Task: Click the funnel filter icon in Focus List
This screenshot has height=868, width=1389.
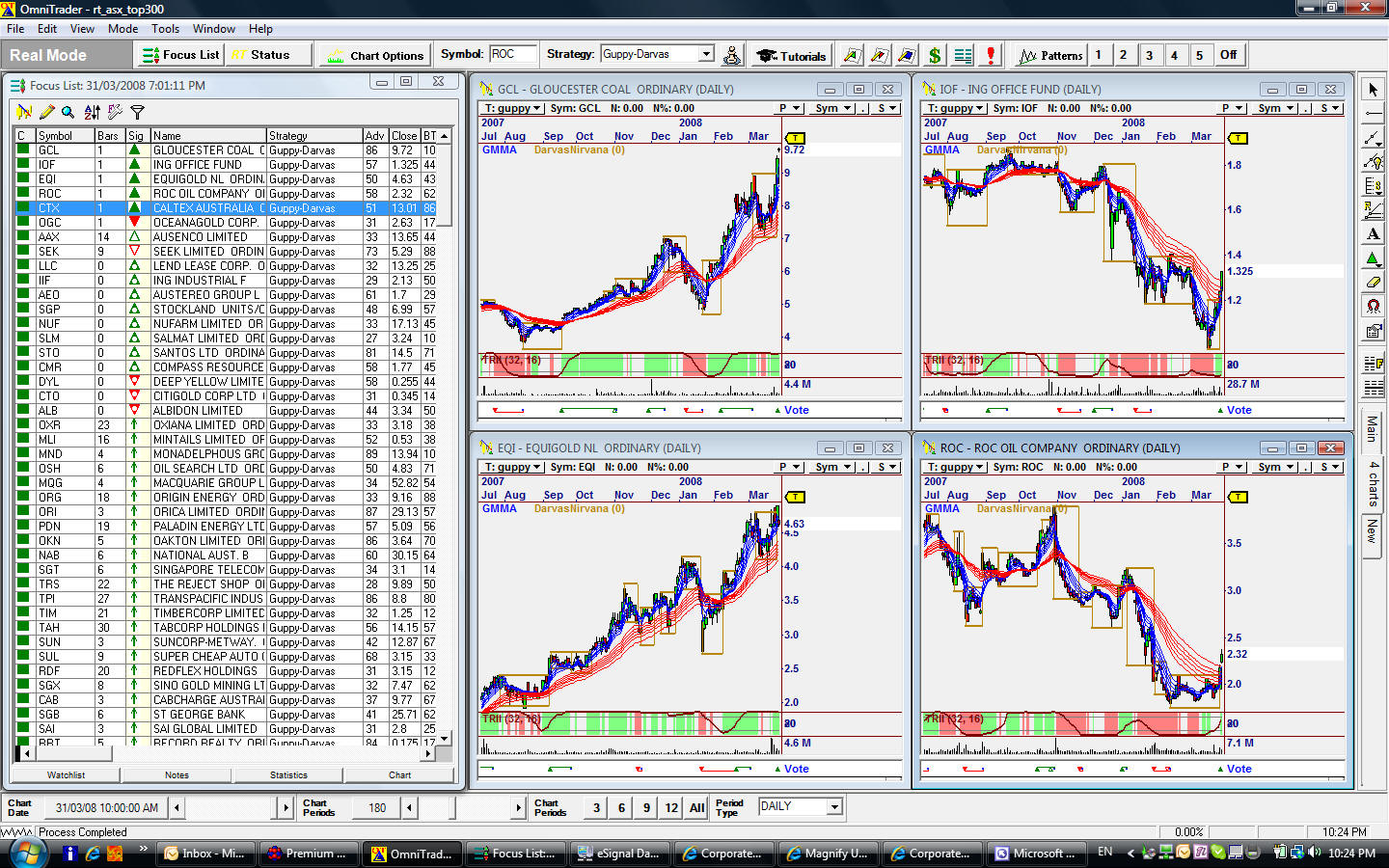Action: pos(137,112)
